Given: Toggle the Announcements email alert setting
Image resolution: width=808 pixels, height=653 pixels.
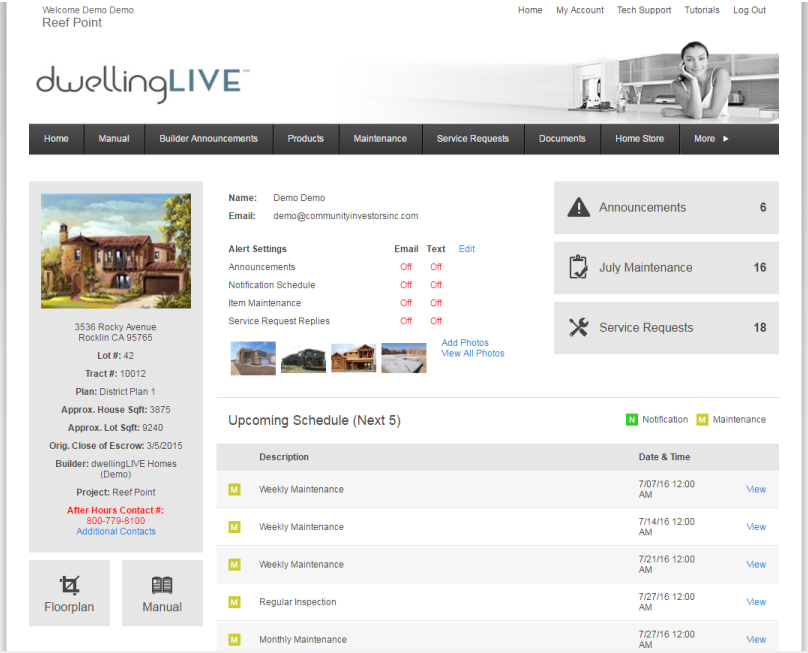Looking at the screenshot, I should (x=406, y=267).
